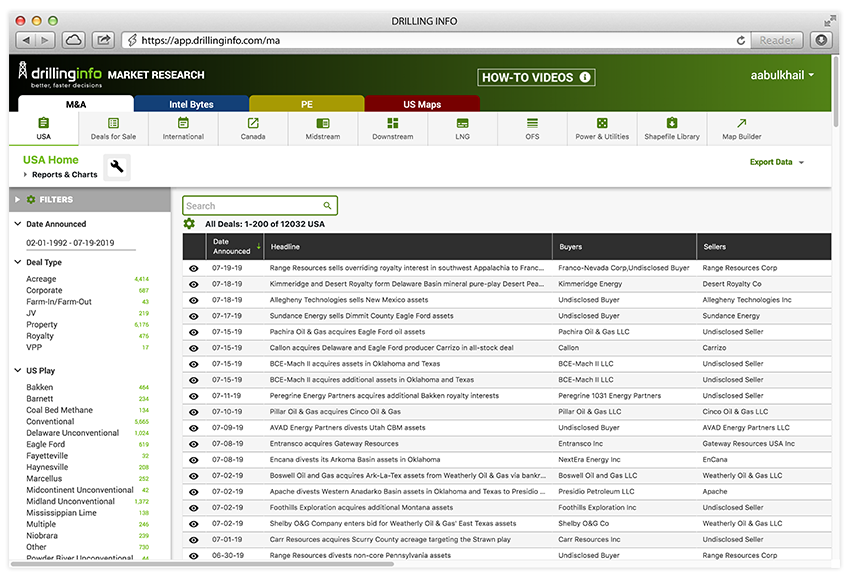Click the FILTERS gear icon
Image resolution: width=850 pixels, height=579 pixels.
click(x=31, y=200)
